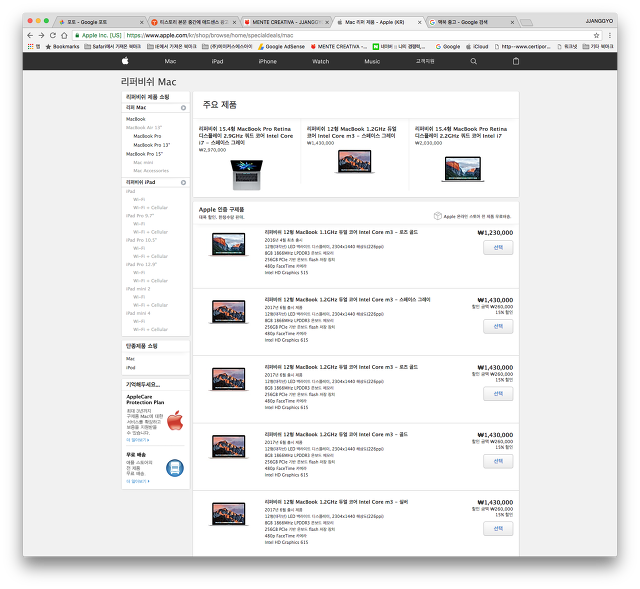The width and height of the screenshot is (640, 589).
Task: Switch to the 티스토리 browser tab
Action: pyautogui.click(x=194, y=22)
